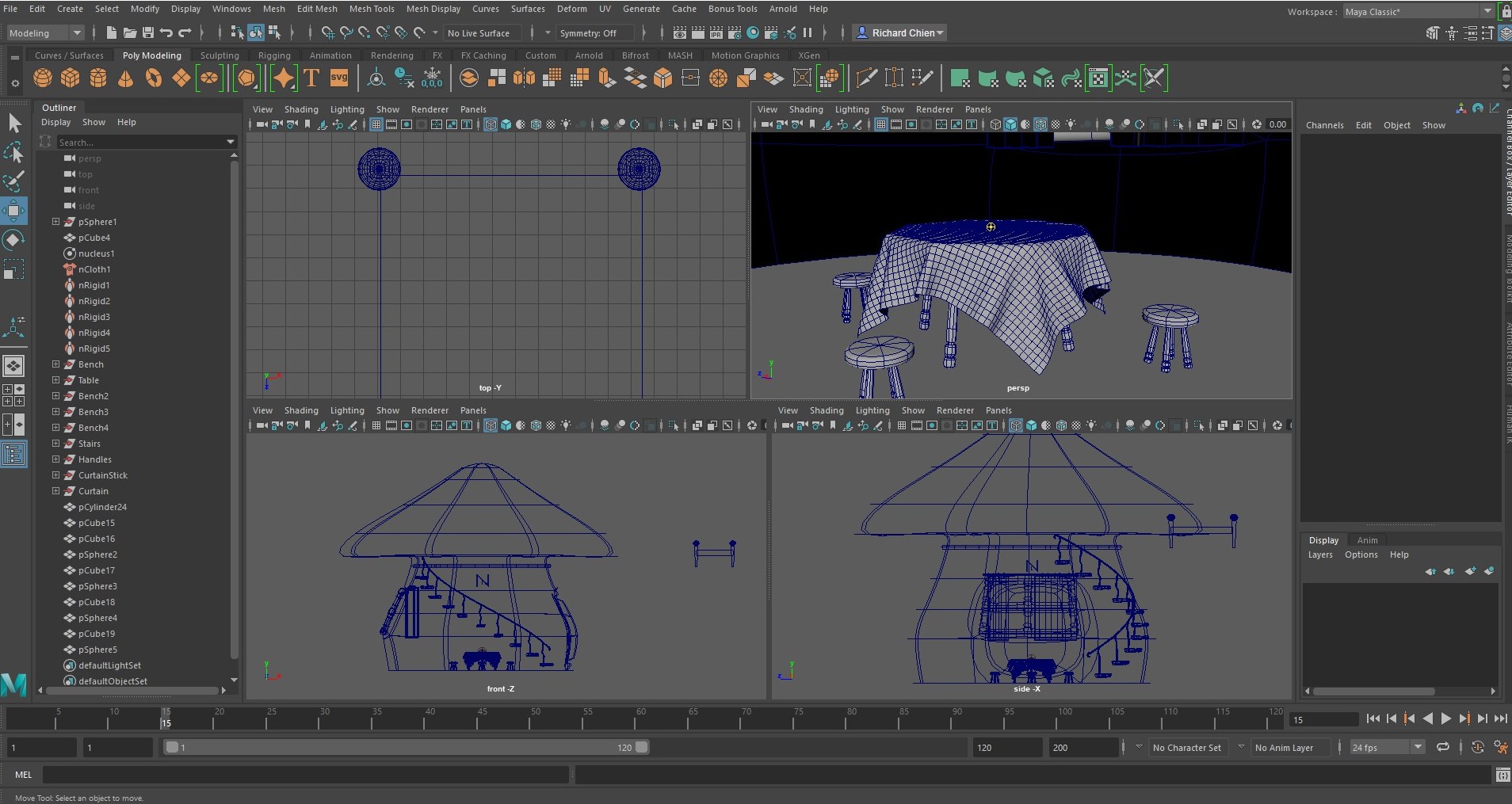This screenshot has height=804, width=1512.
Task: Open the Mesh Tools menu
Action: pos(371,9)
